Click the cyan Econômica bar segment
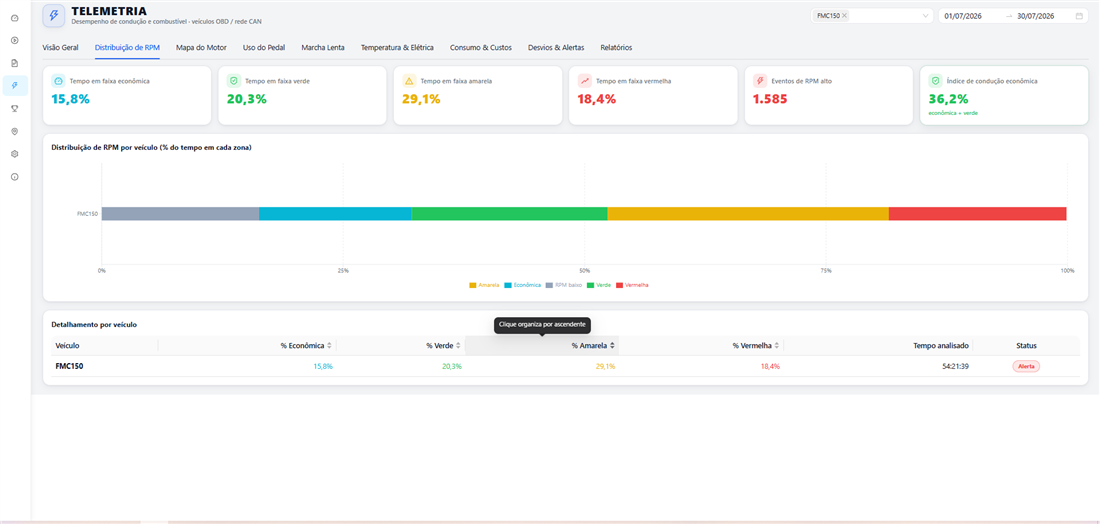This screenshot has width=1100, height=524. click(x=335, y=214)
